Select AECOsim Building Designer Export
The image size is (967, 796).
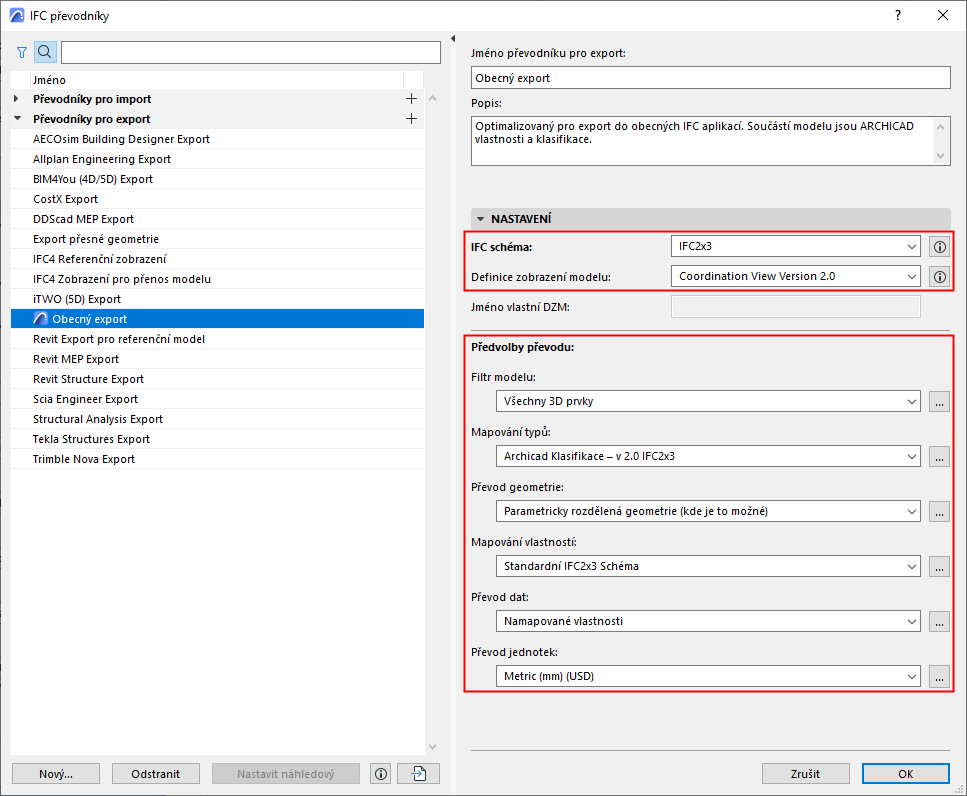click(x=218, y=139)
